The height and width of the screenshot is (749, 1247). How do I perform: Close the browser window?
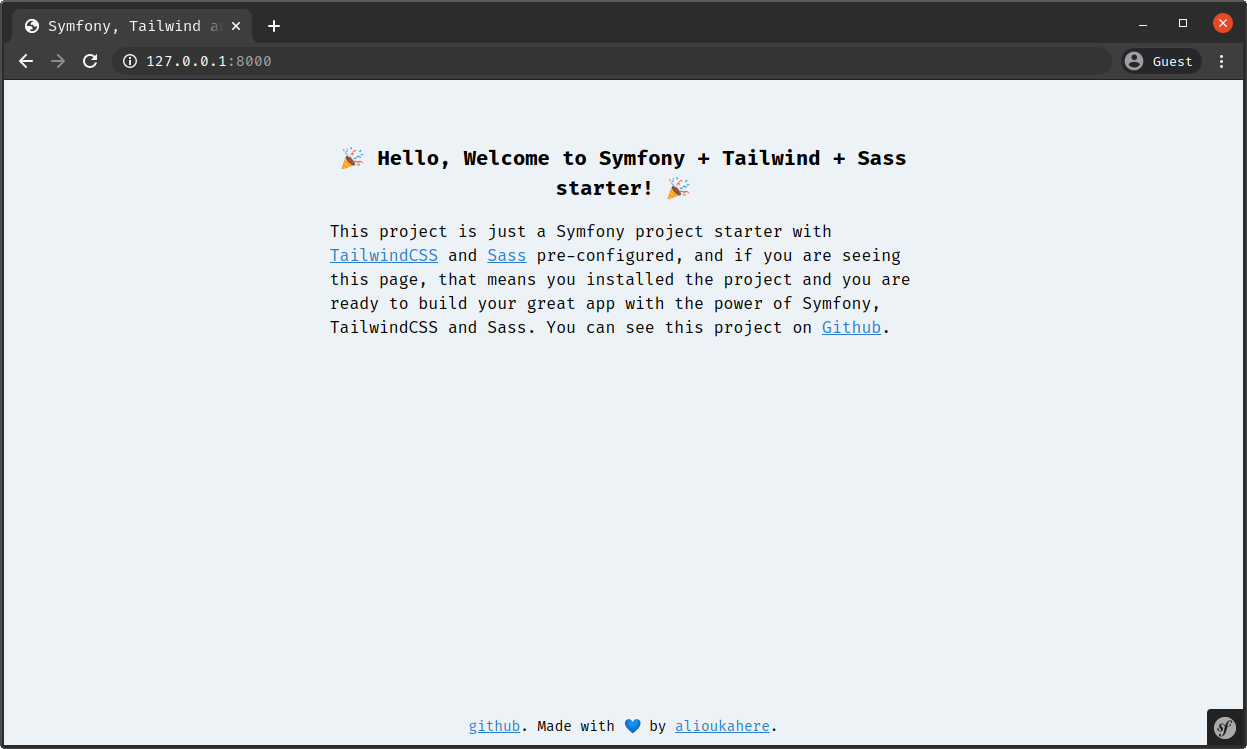point(1223,23)
